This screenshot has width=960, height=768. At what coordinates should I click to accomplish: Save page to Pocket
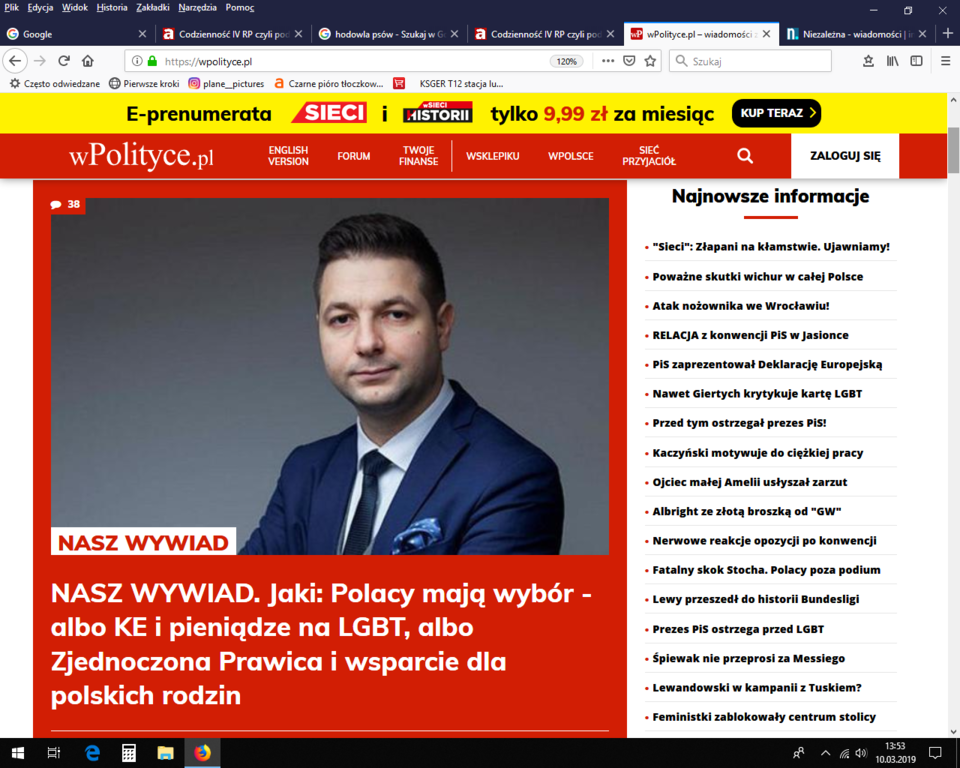[629, 61]
